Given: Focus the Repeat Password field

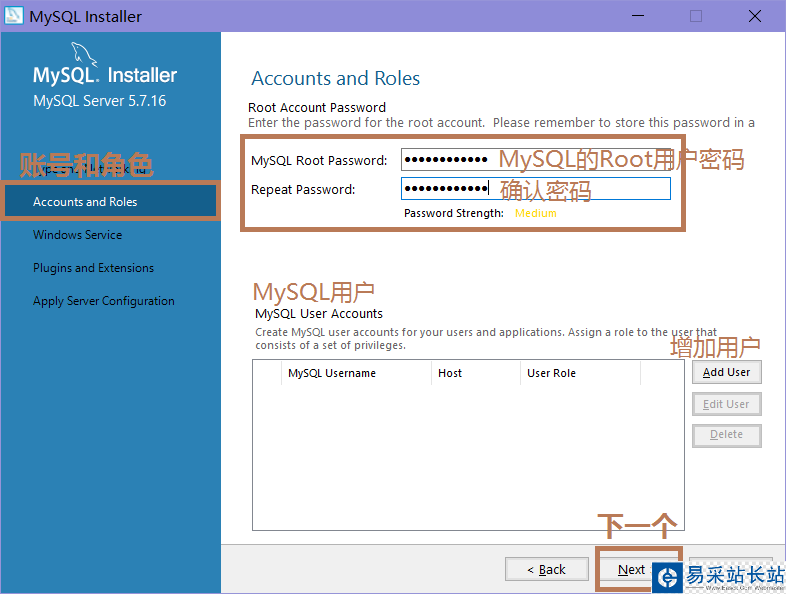Looking at the screenshot, I should coord(536,188).
